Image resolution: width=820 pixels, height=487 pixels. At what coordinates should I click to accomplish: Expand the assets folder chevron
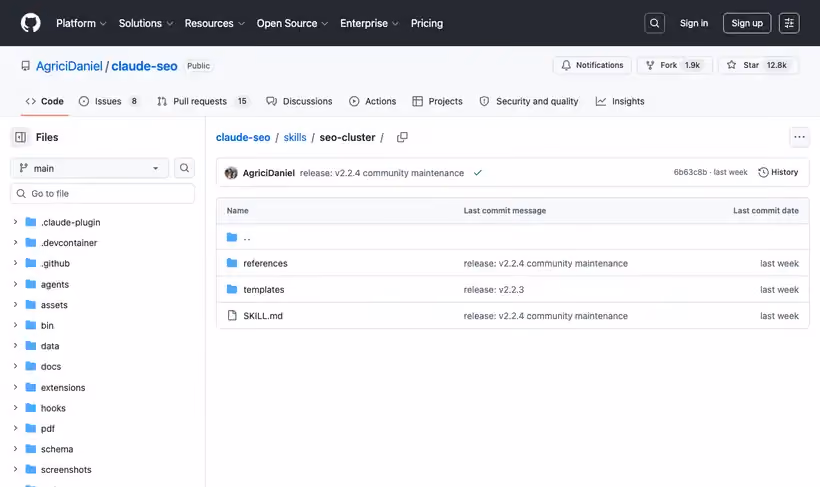15,304
